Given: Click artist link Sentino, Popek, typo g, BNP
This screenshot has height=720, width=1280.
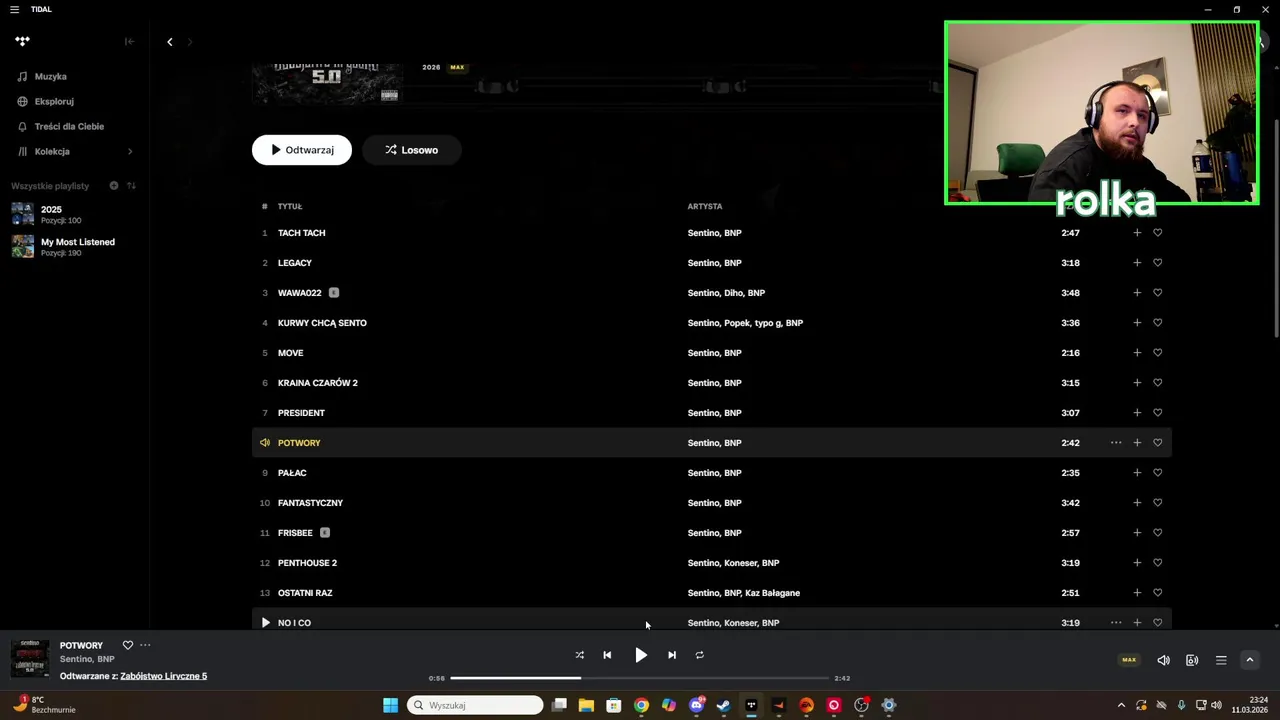Looking at the screenshot, I should tap(745, 323).
